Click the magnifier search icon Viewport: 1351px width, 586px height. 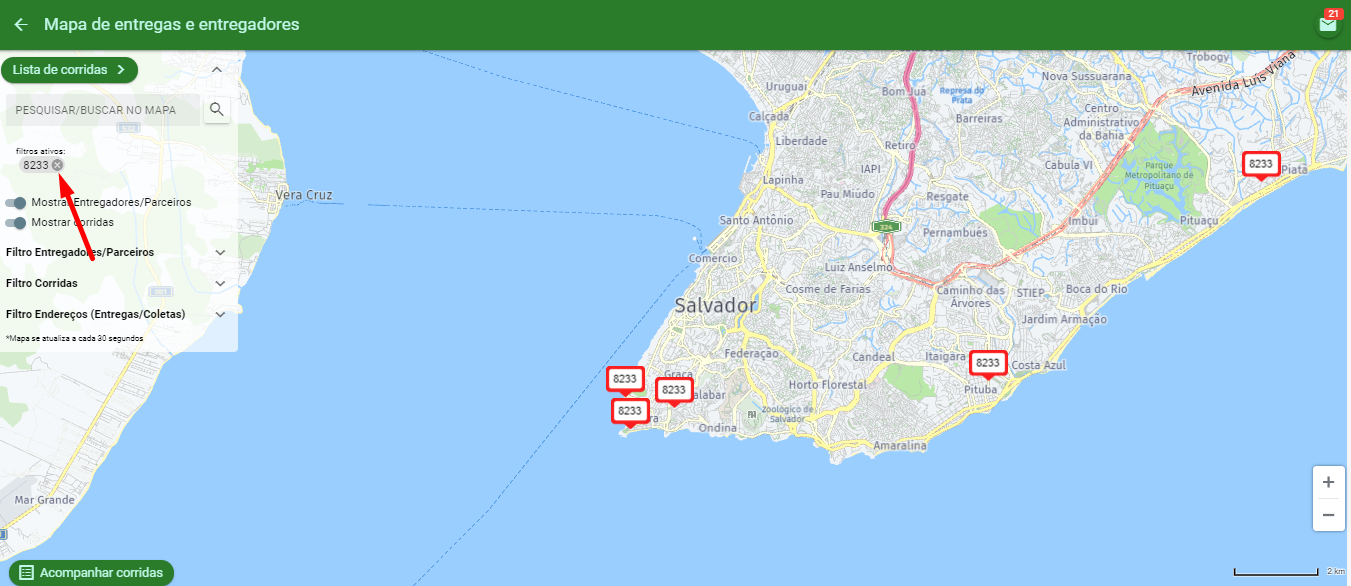pyautogui.click(x=217, y=109)
